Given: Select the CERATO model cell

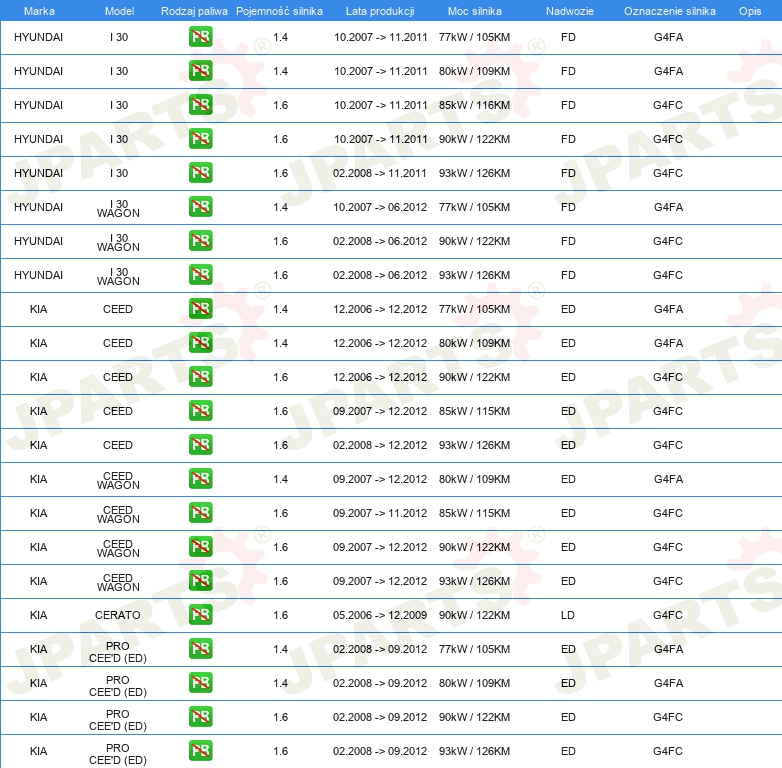Looking at the screenshot, I should point(118,615).
